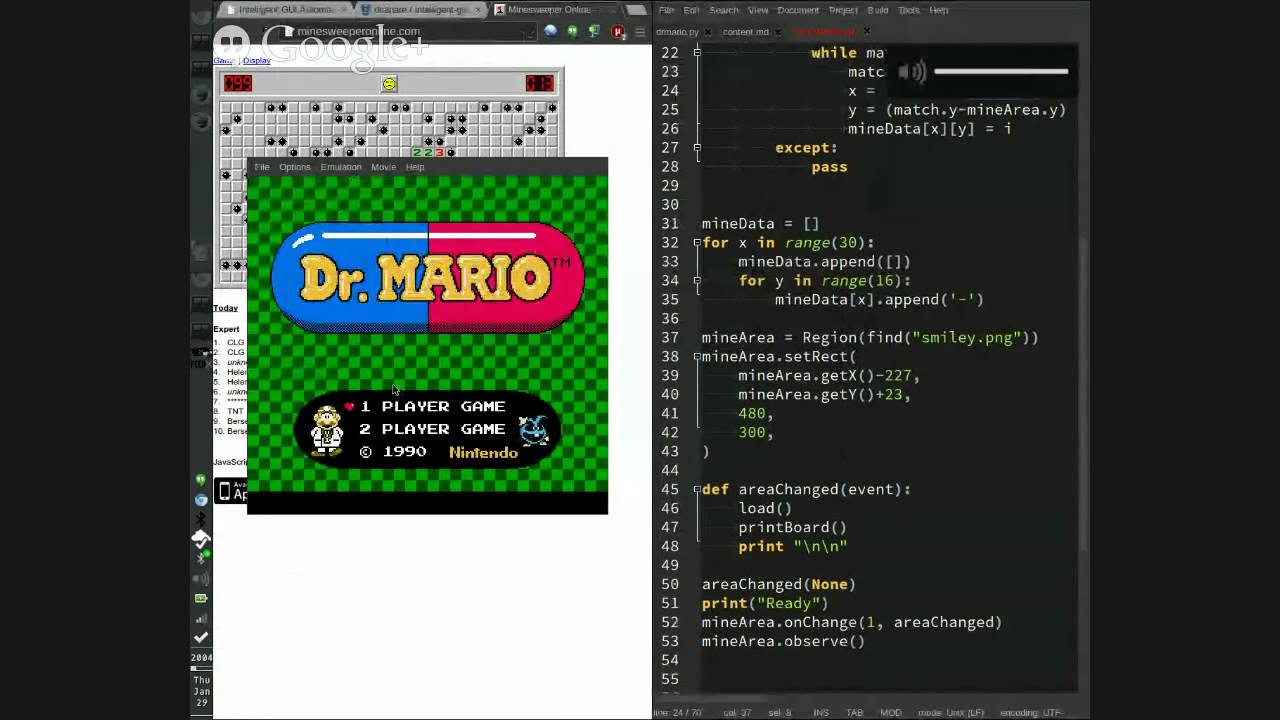The width and height of the screenshot is (1280, 720).
Task: Open the code editor Search menu
Action: [x=724, y=10]
